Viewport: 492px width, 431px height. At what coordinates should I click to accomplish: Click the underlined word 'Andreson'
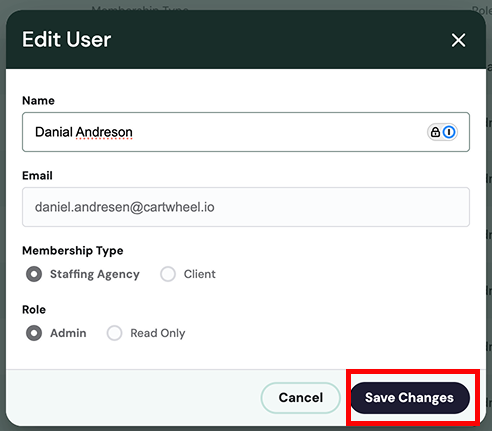pos(104,132)
